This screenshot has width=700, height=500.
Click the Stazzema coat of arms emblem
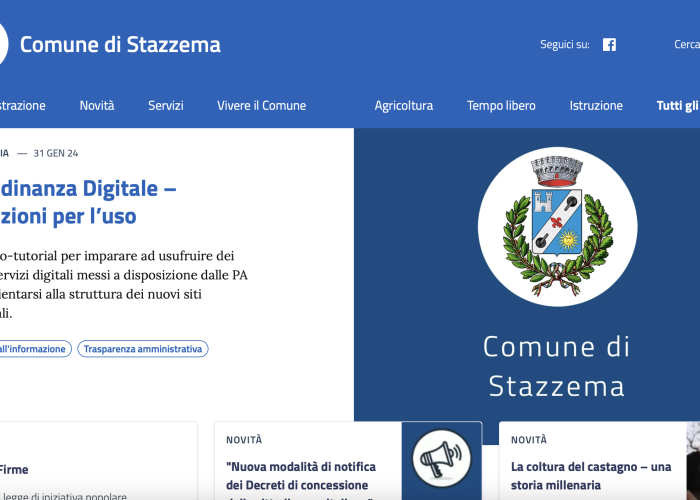pos(557,227)
